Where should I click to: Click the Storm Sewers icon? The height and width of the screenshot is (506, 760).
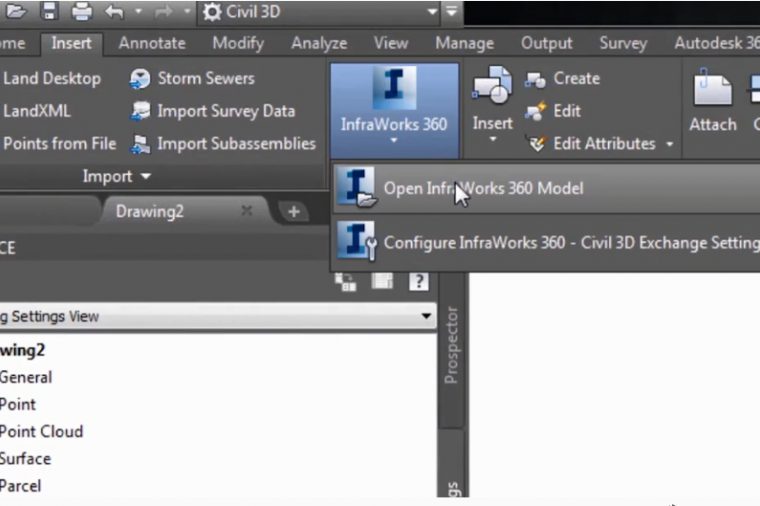pyautogui.click(x=140, y=79)
